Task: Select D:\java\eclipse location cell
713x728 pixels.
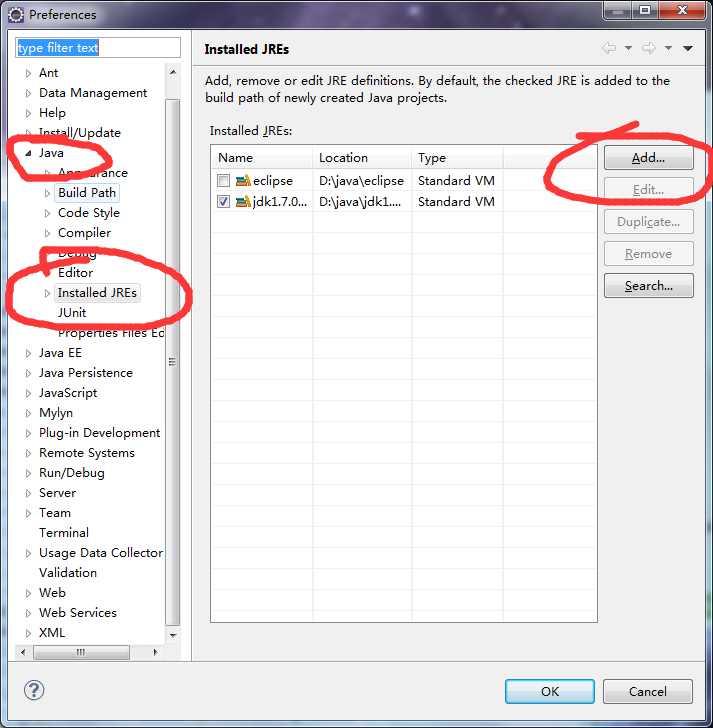Action: (x=361, y=181)
